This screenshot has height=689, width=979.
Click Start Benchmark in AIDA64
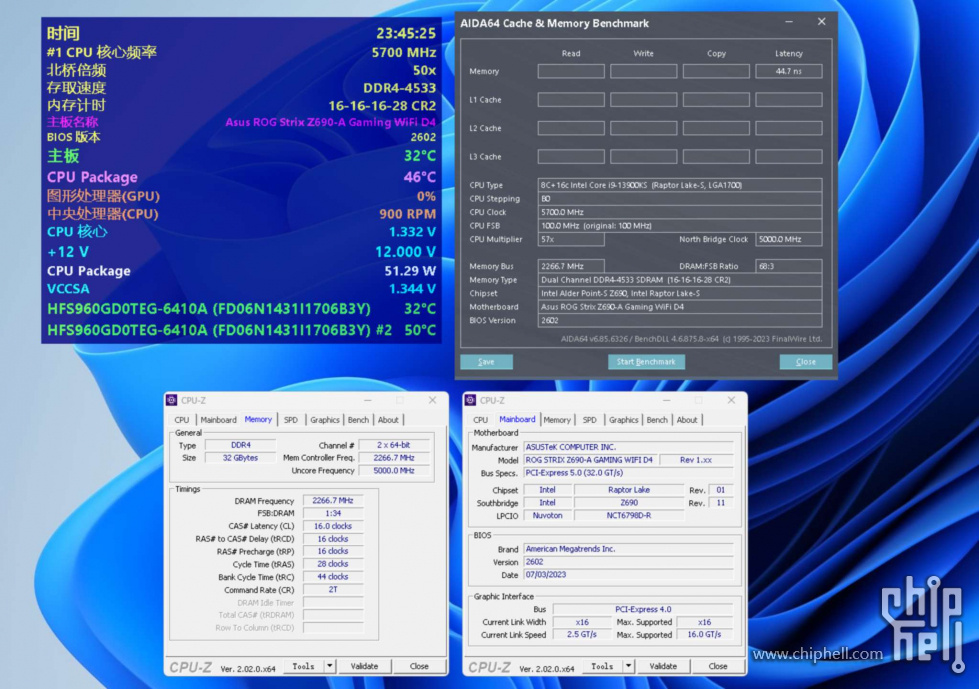(646, 362)
